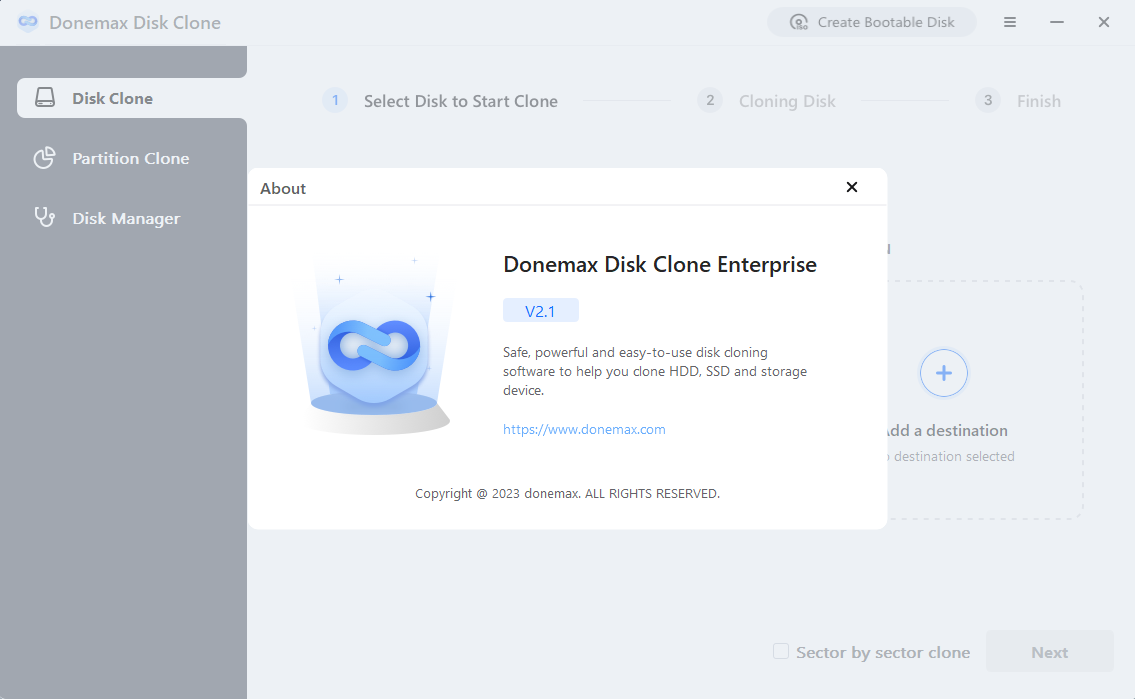Open the donemax.com website link
This screenshot has width=1135, height=699.
[x=584, y=429]
